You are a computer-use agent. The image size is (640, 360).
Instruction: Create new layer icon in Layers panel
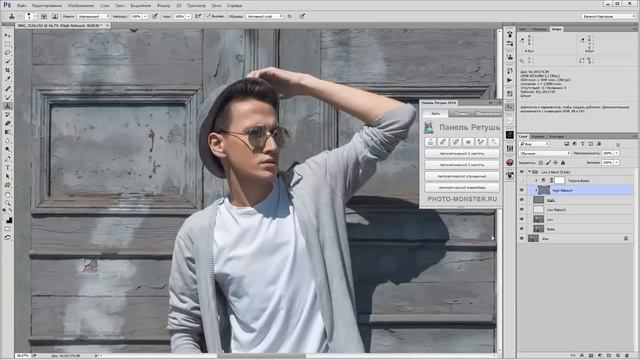pos(618,356)
